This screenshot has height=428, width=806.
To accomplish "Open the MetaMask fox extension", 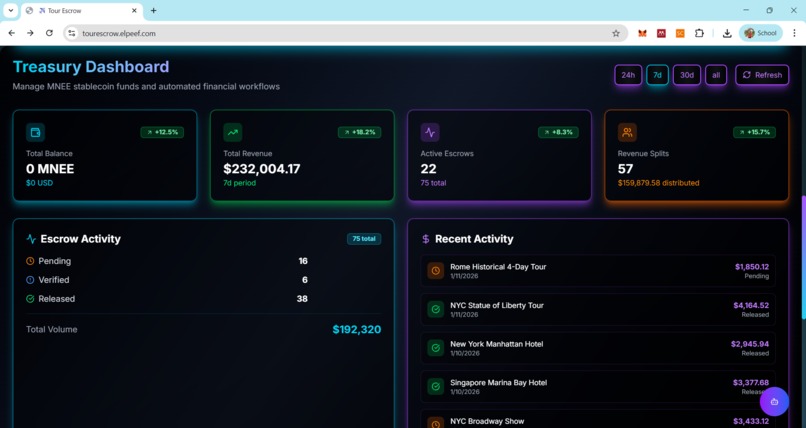I will point(643,33).
